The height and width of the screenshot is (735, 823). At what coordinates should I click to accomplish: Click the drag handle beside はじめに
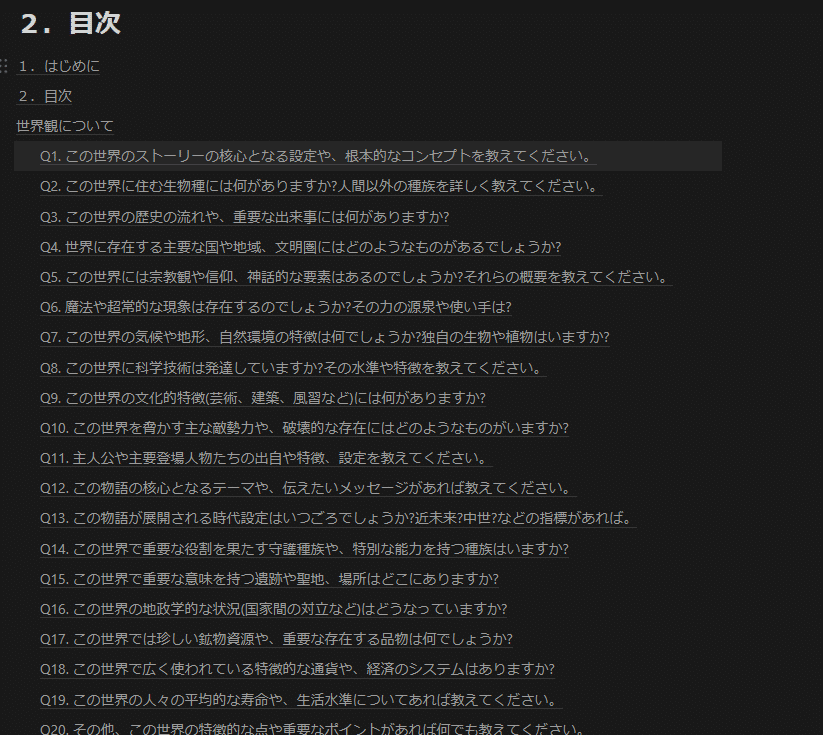[x=3, y=66]
